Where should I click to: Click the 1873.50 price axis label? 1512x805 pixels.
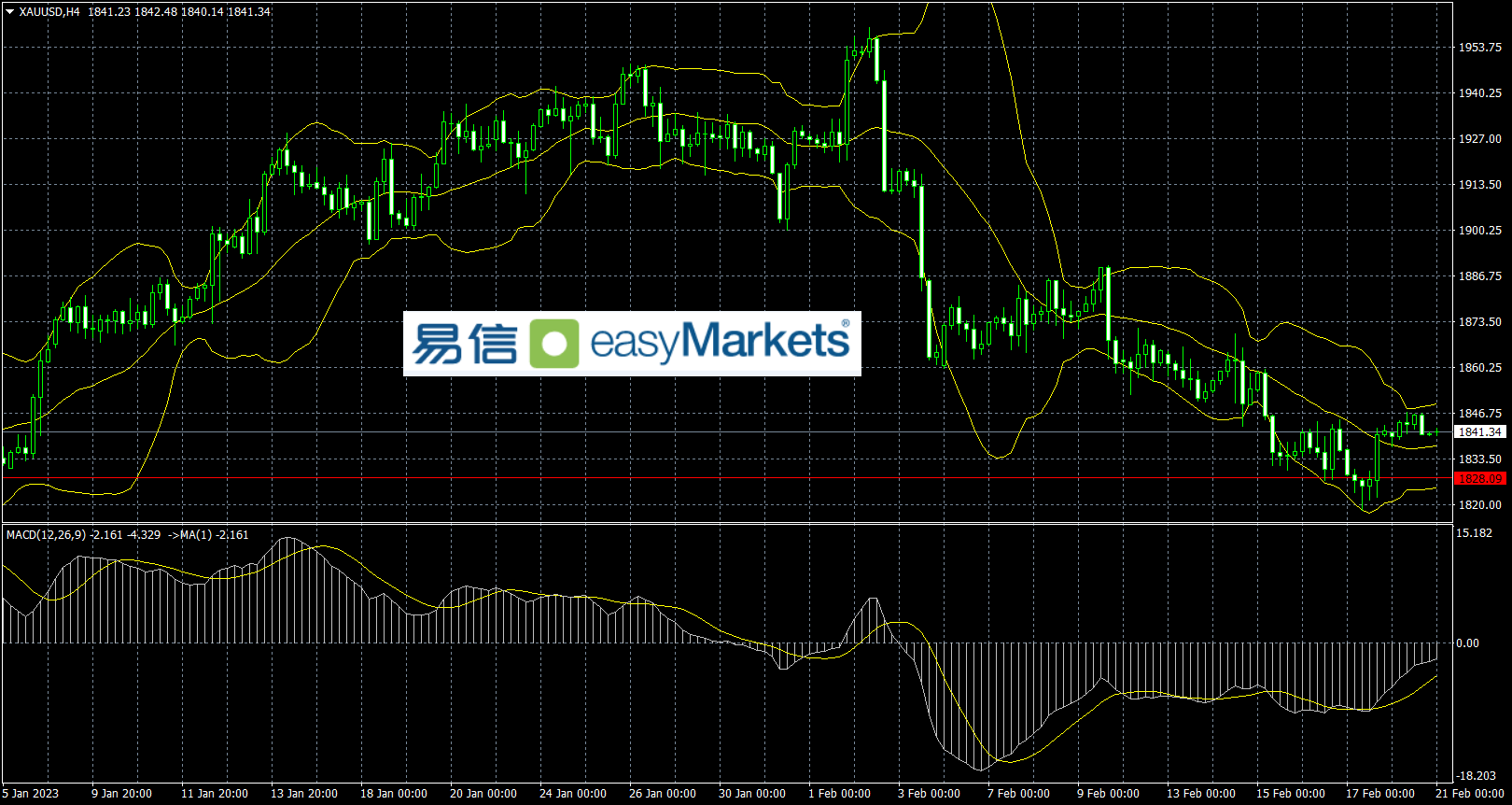(1480, 322)
